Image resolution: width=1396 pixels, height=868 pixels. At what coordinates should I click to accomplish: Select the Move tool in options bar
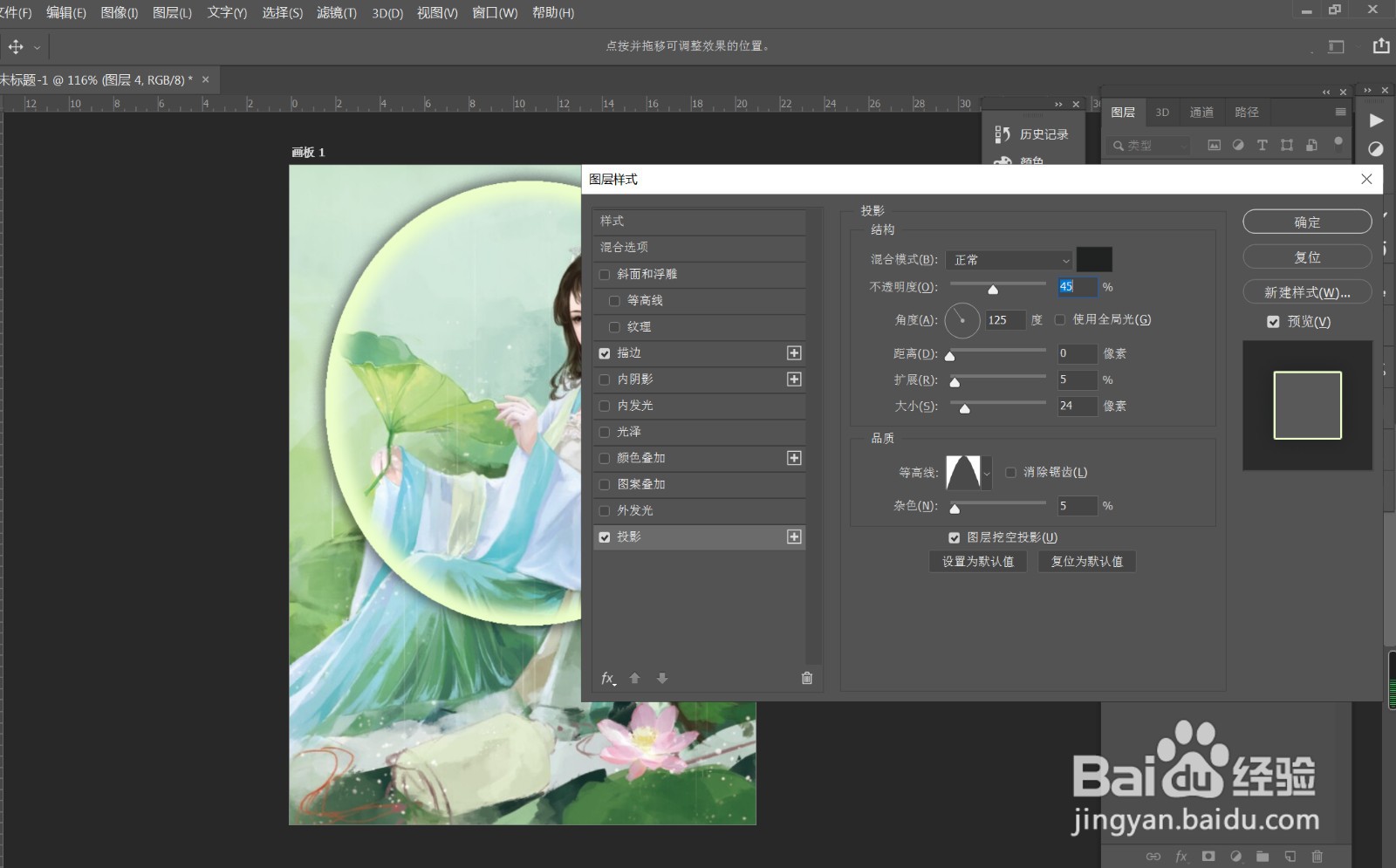(16, 46)
